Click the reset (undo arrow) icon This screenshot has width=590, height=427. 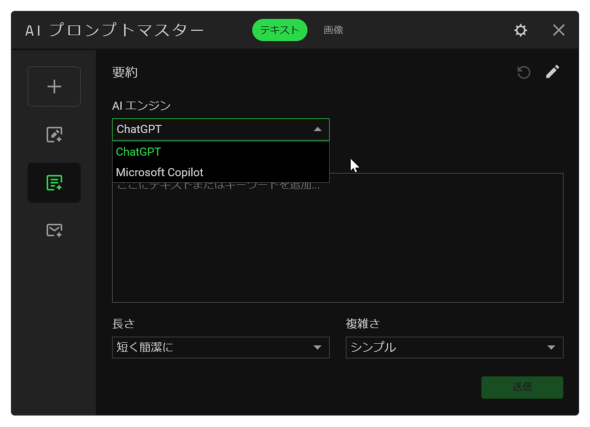tap(523, 72)
